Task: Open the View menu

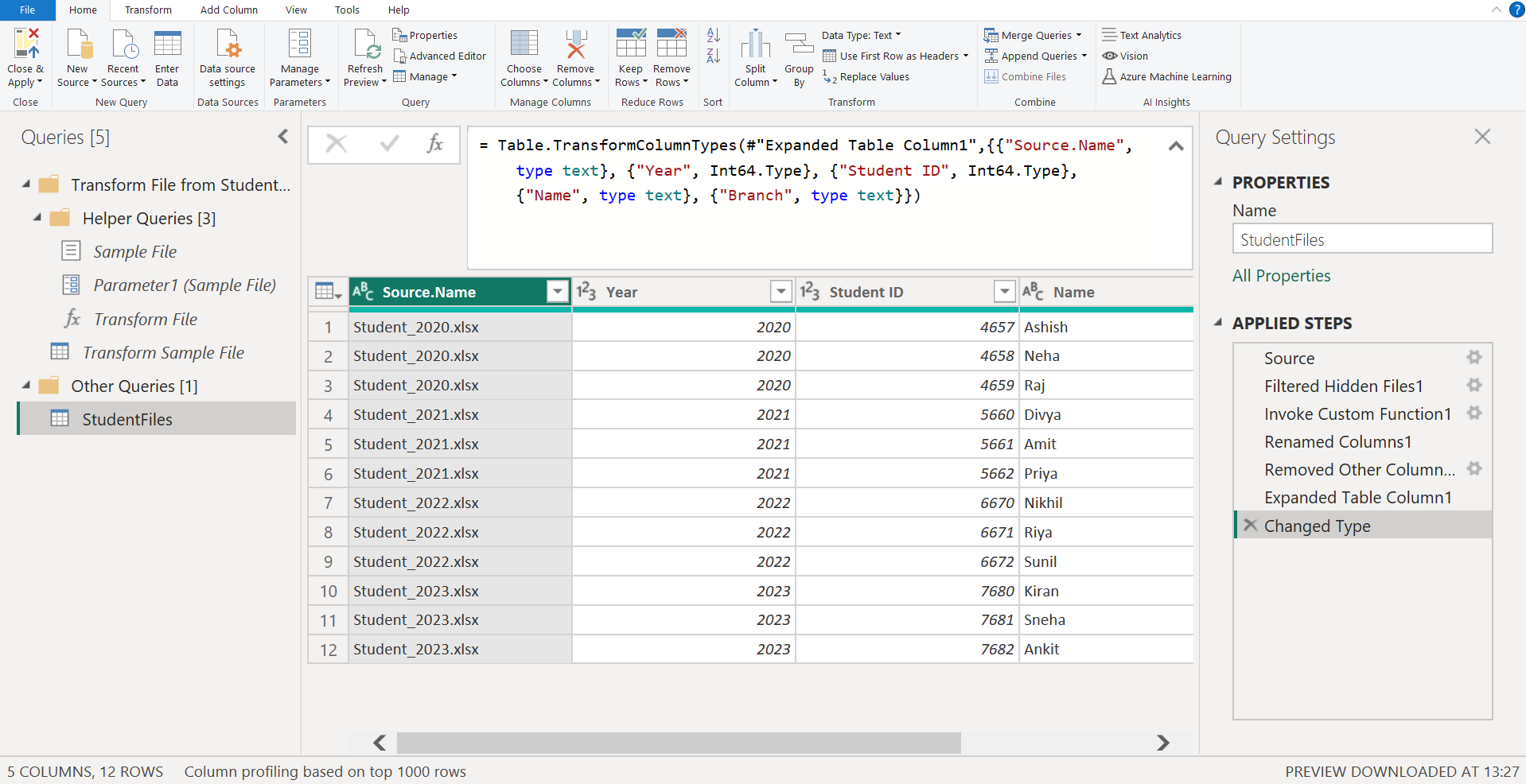Action: pyautogui.click(x=295, y=10)
